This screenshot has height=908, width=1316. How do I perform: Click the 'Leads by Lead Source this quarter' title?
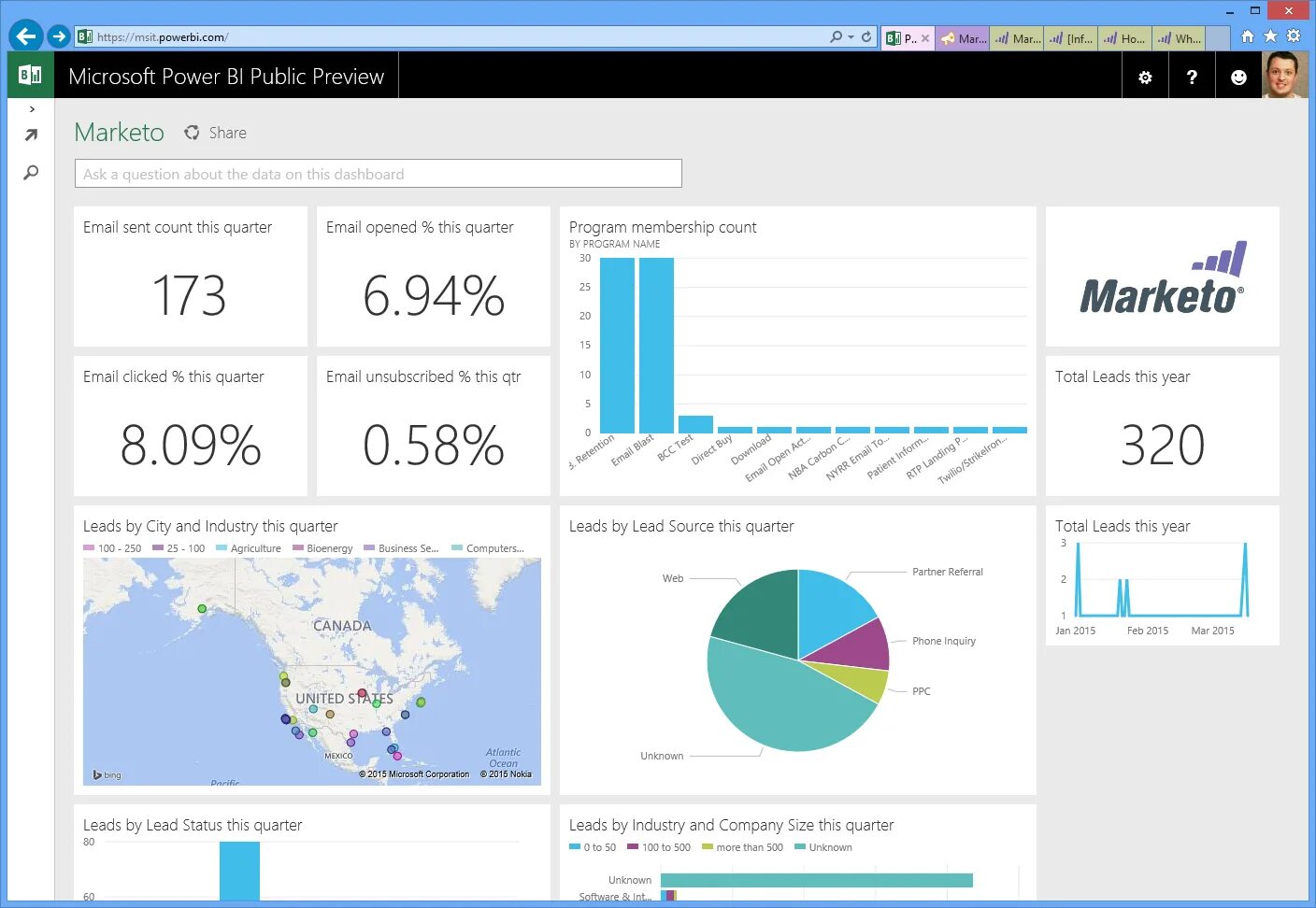681,526
